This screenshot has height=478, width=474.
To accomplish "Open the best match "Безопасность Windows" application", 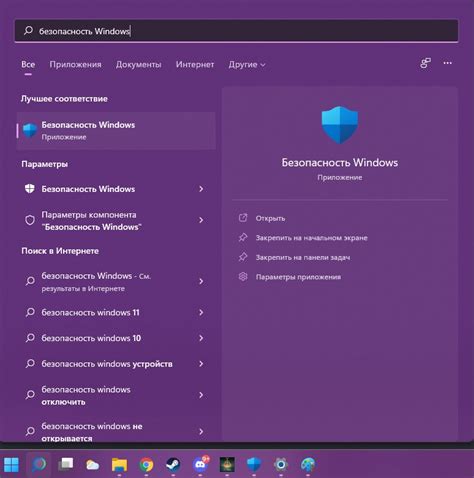I will (116, 130).
